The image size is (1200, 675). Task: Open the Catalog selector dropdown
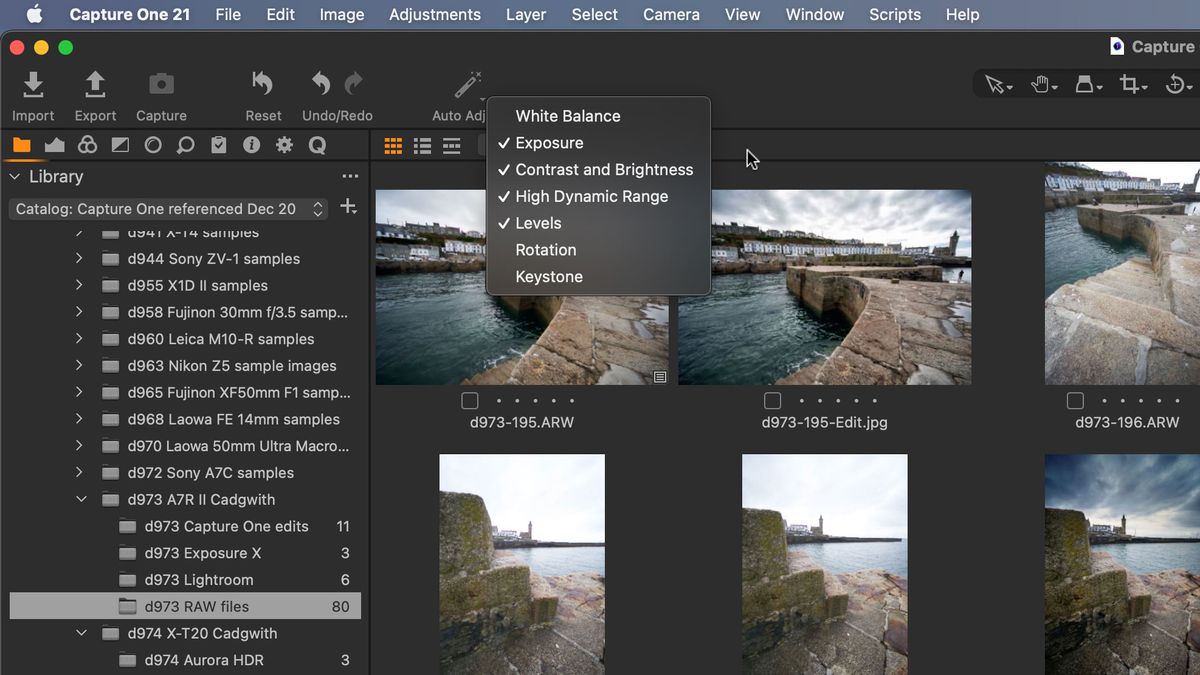[x=318, y=208]
